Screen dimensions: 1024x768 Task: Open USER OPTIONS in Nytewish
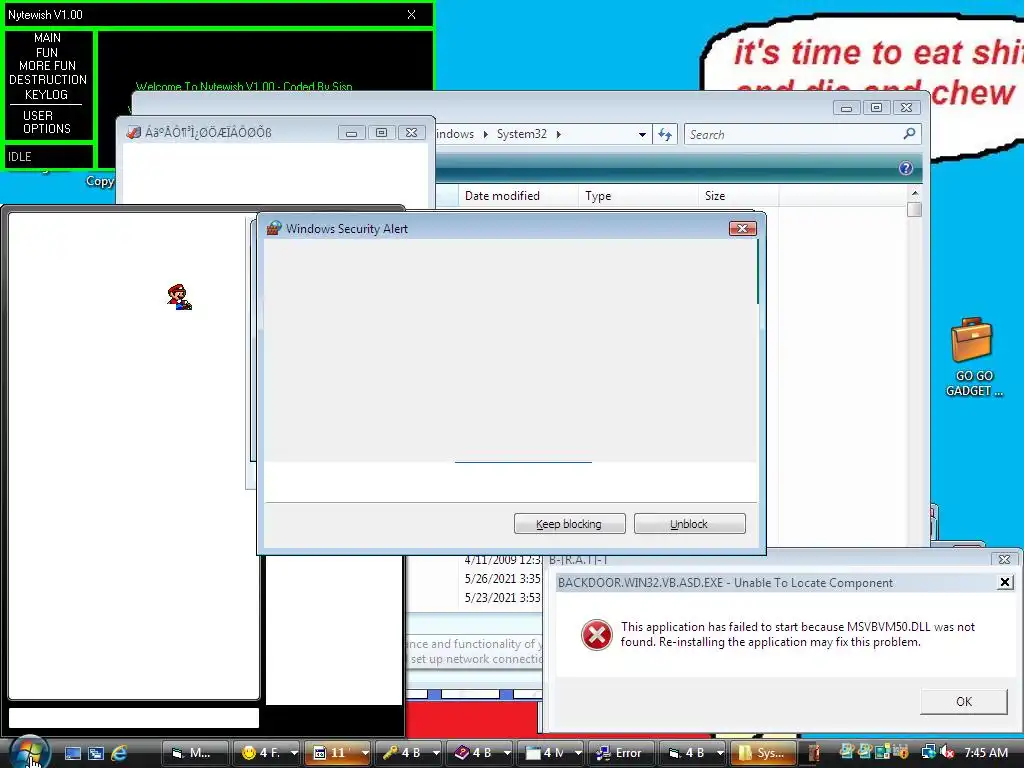[46, 122]
